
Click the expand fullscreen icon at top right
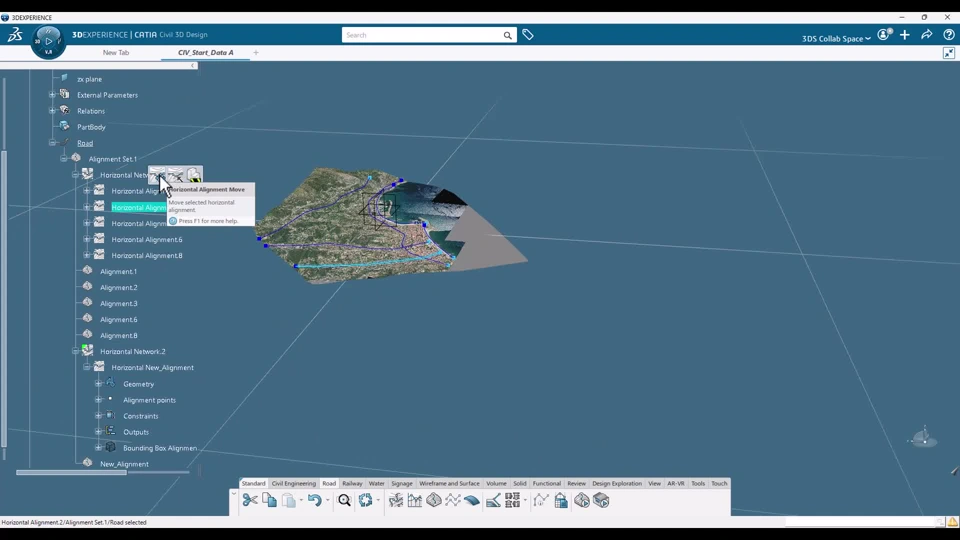click(948, 53)
